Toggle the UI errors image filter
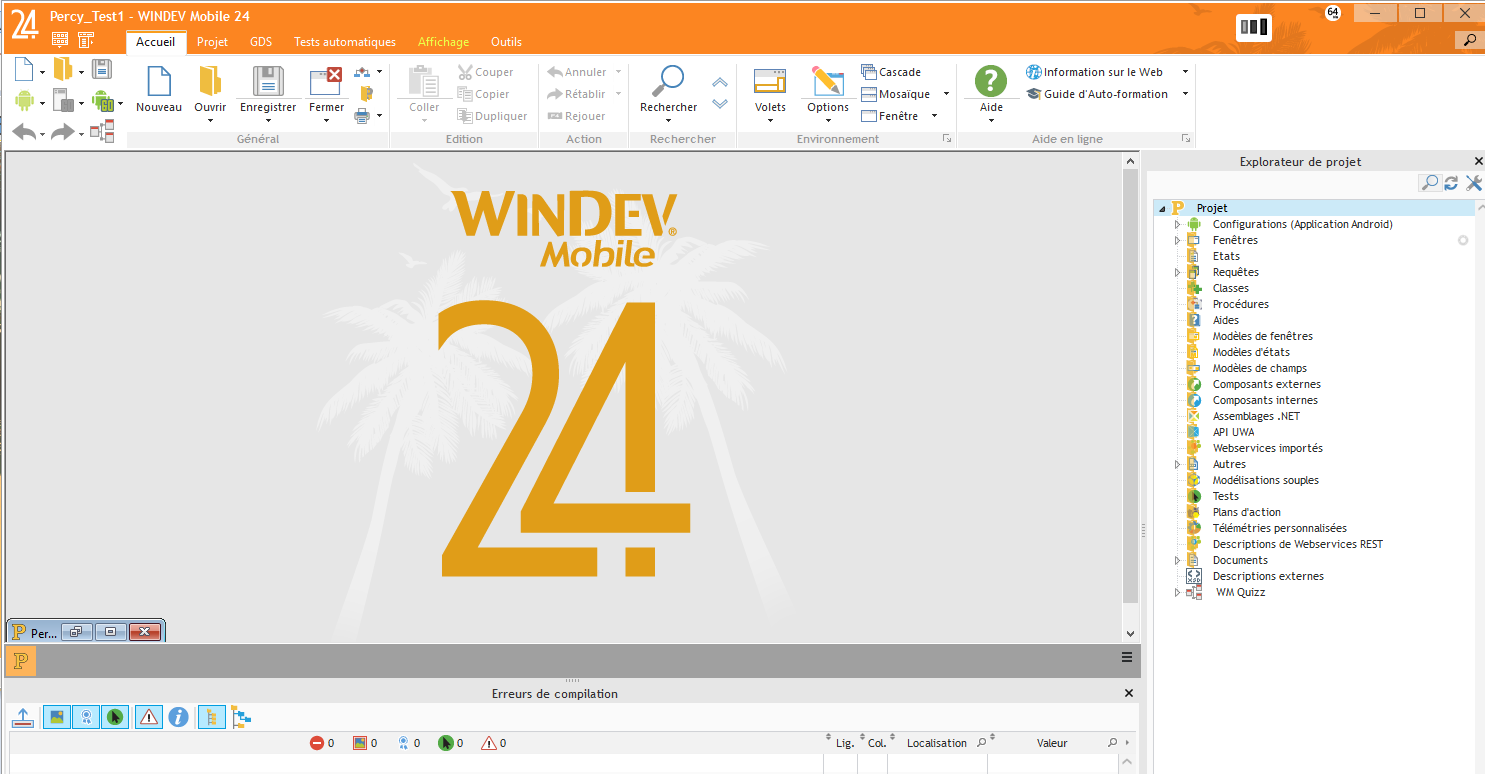 click(x=57, y=716)
